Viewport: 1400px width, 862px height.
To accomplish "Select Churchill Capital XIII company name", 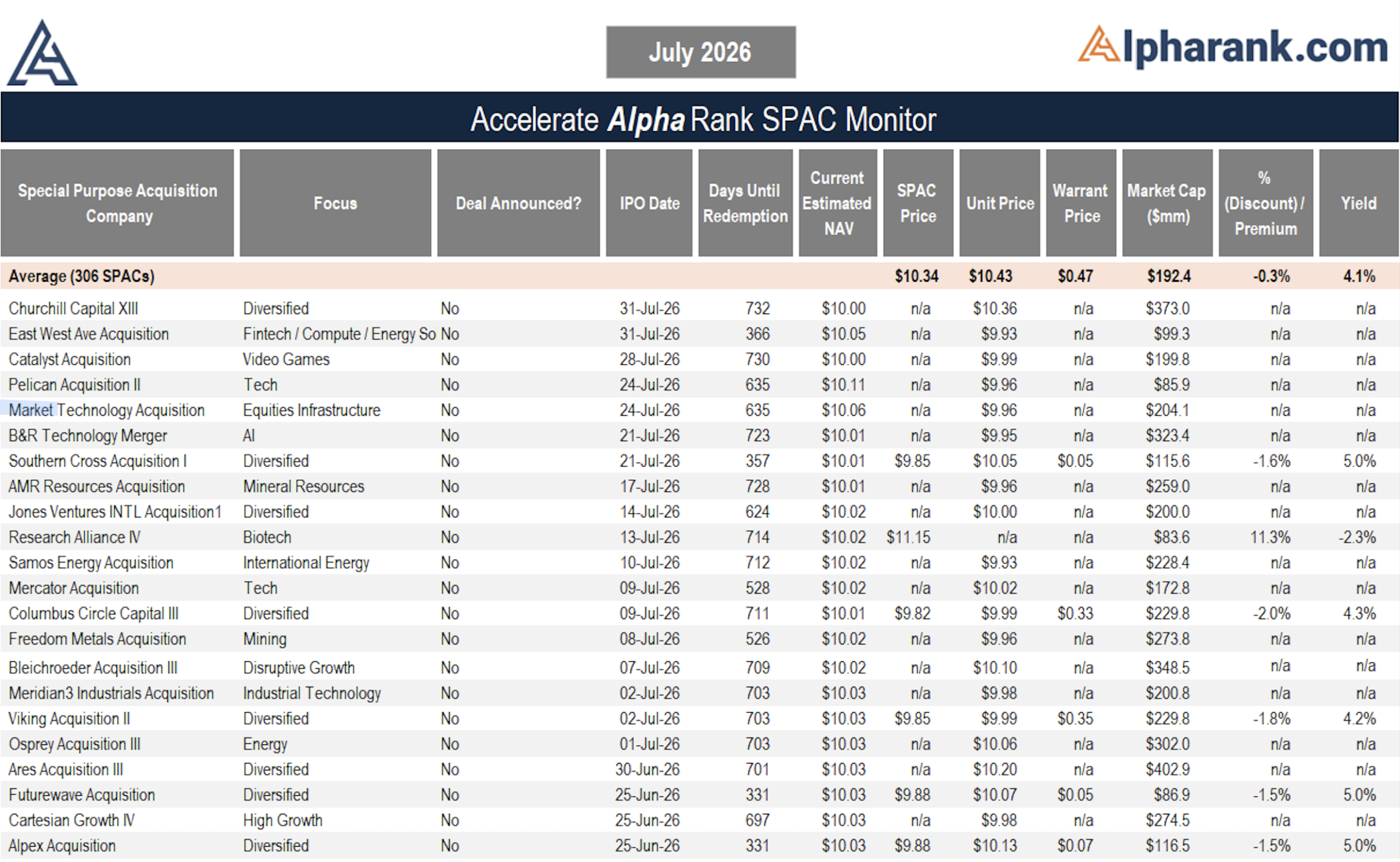I will 73,308.
